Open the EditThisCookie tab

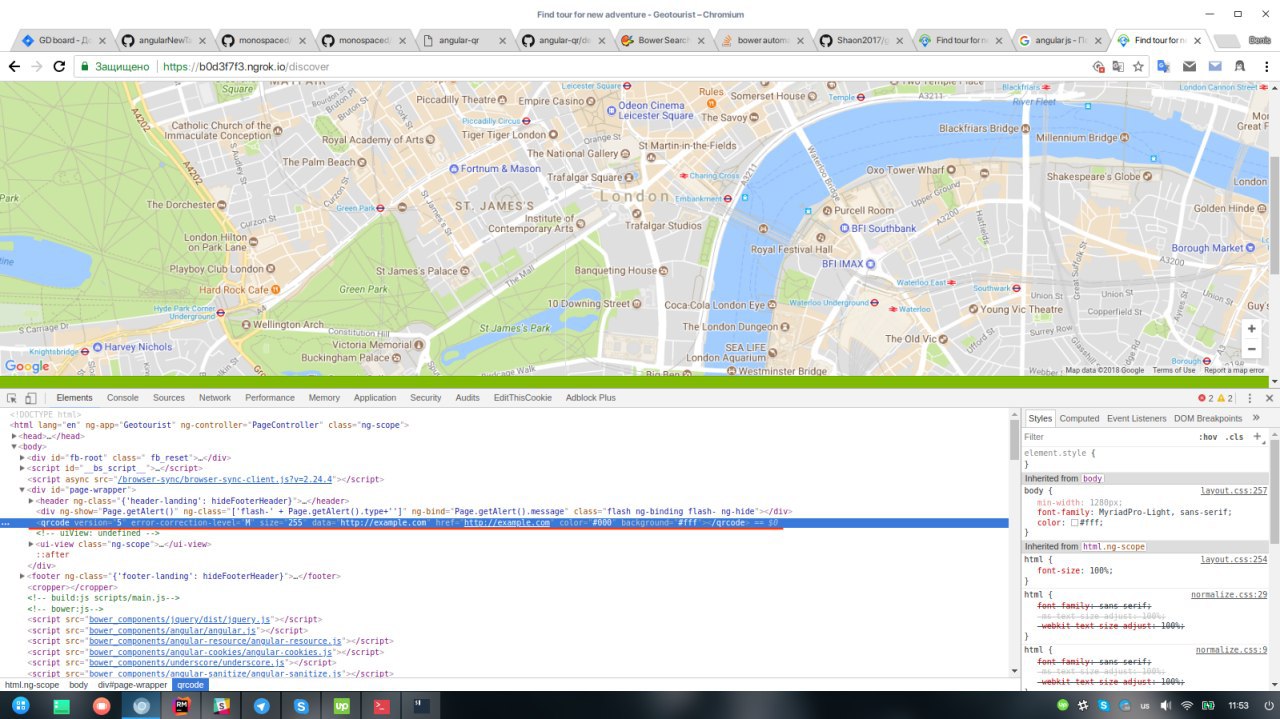523,398
